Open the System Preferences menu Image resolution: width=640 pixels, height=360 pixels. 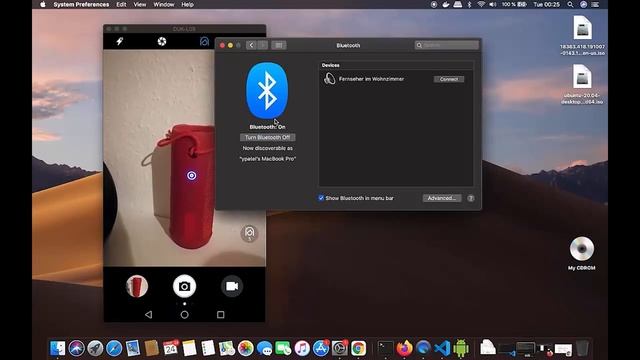click(x=81, y=4)
